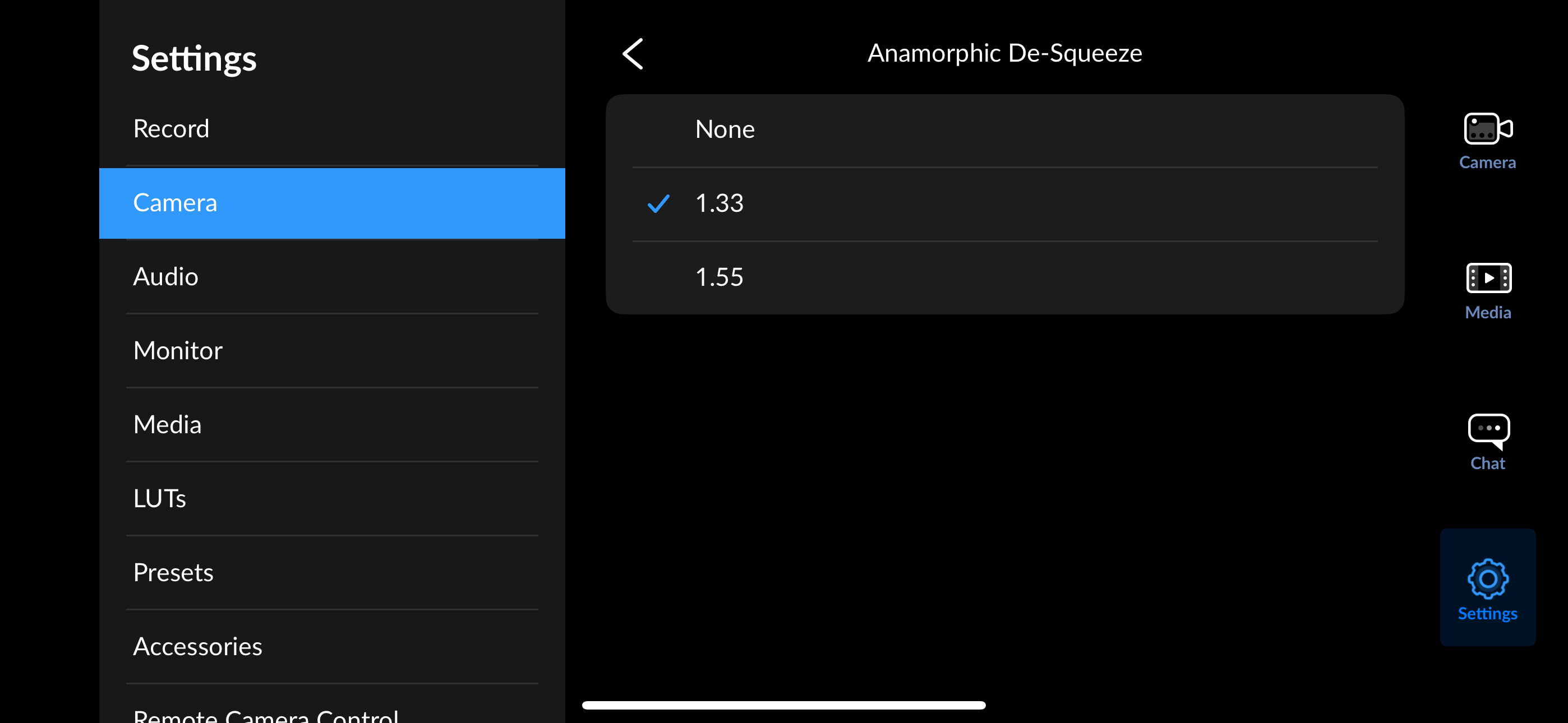Choose the 1.33 de-squeeze ratio
This screenshot has height=723, width=1568.
click(x=1004, y=204)
